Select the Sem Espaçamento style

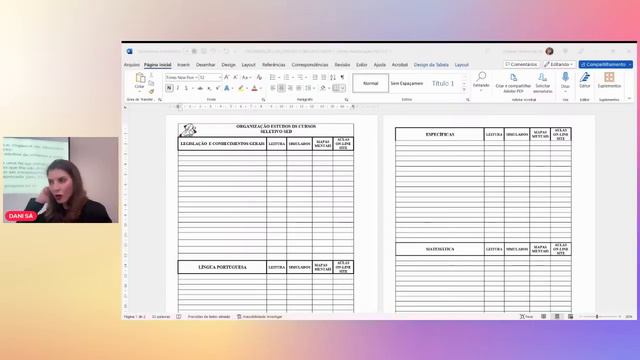407,83
